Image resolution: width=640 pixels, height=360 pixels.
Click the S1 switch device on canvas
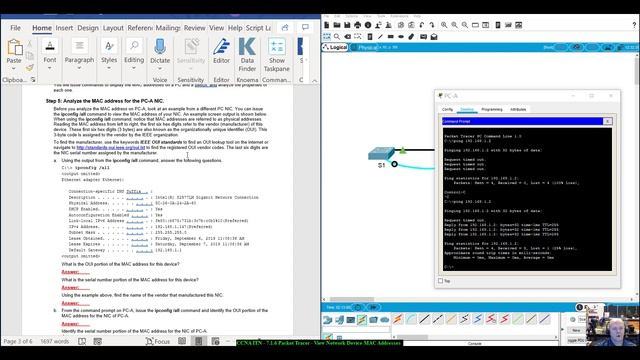click(x=381, y=154)
